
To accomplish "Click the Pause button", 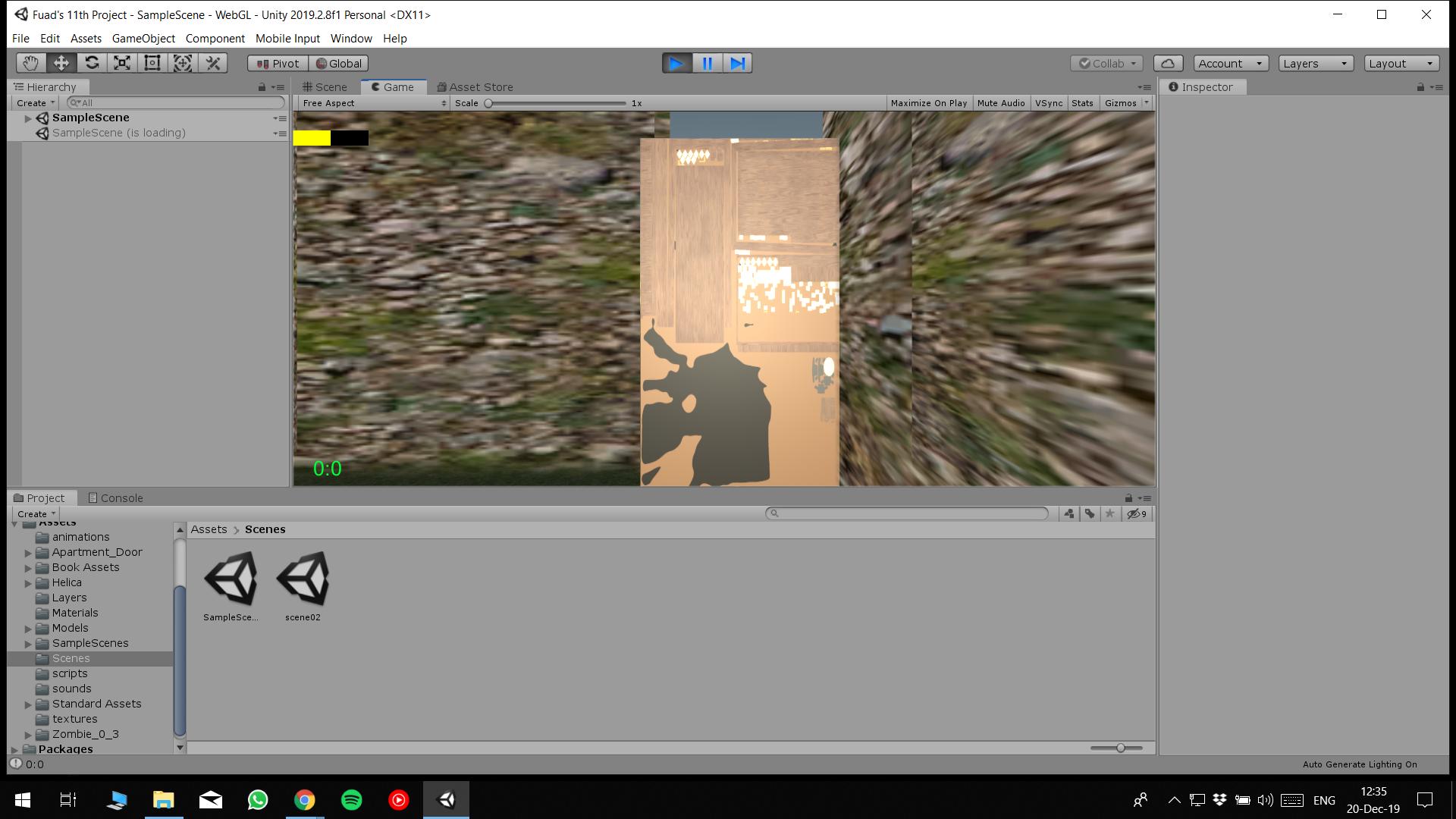I will tap(707, 63).
